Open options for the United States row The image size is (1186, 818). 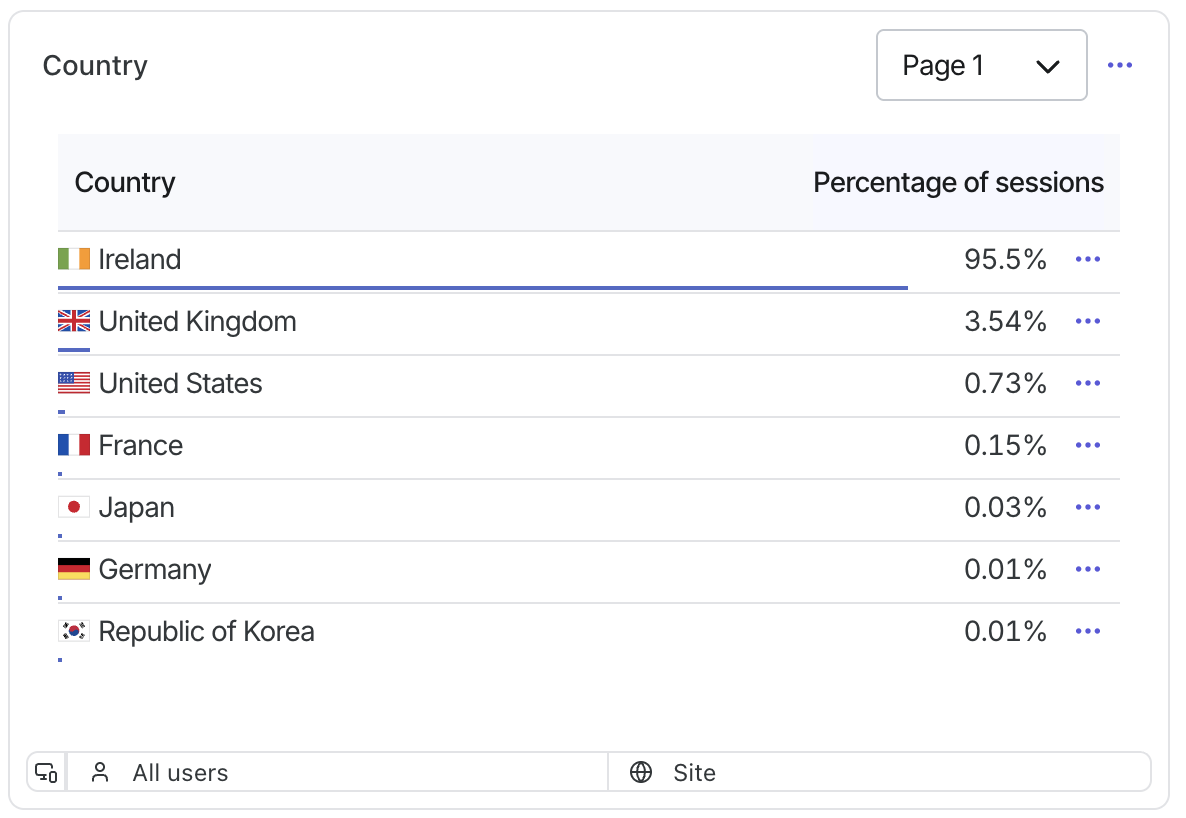pos(1088,384)
